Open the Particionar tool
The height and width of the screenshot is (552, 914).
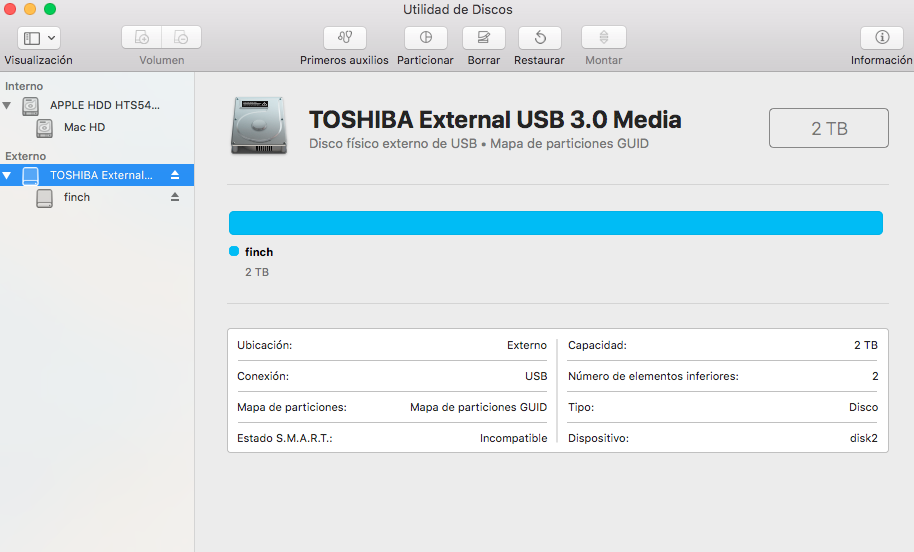(x=425, y=38)
